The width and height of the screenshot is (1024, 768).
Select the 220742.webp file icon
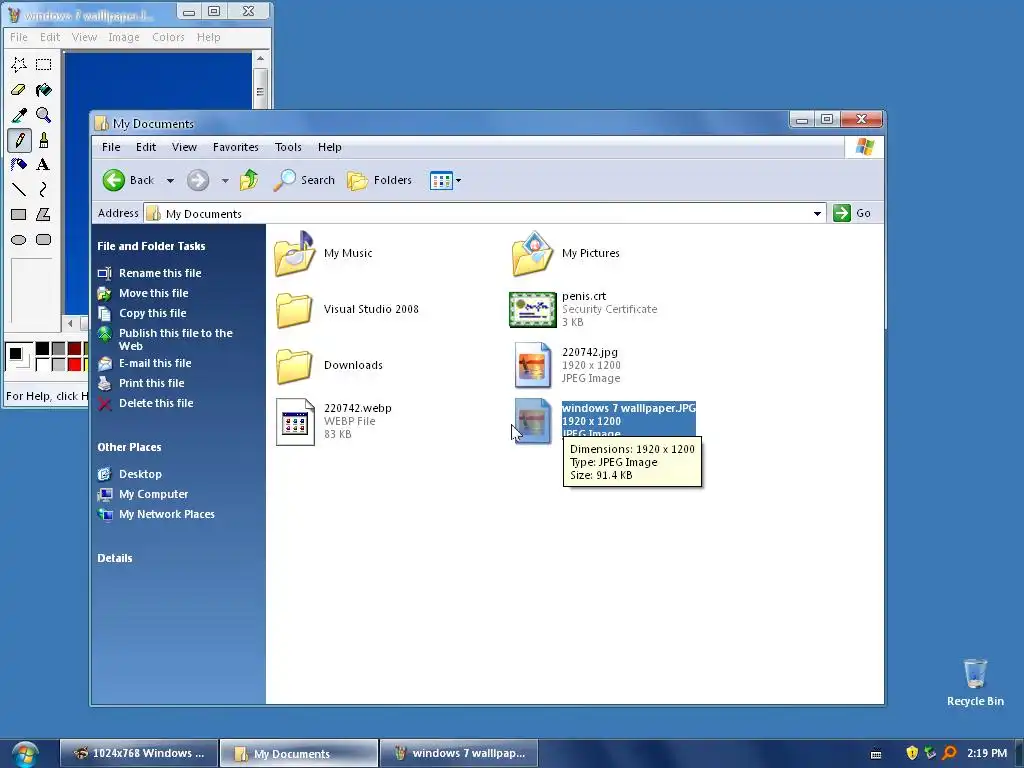pos(295,422)
